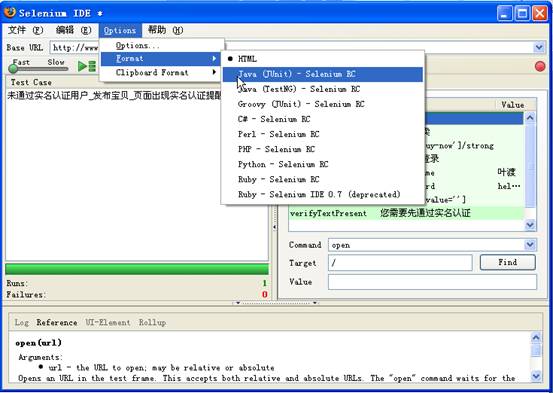Viewport: 553px width, 393px height.
Task: Click the command table scroll down arrow
Action: 530,224
